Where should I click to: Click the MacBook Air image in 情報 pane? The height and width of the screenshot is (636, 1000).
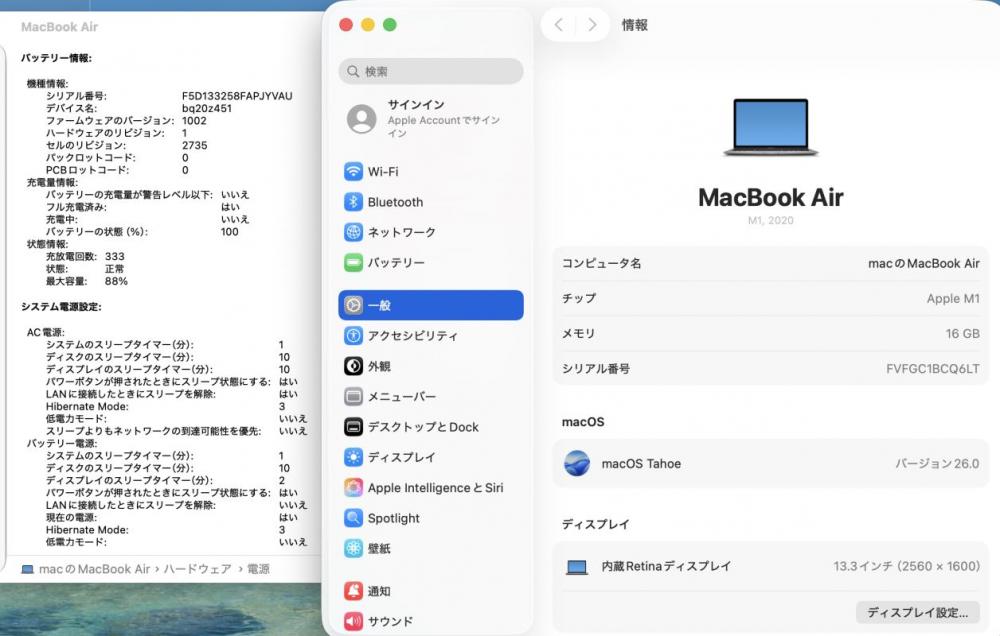tap(770, 127)
